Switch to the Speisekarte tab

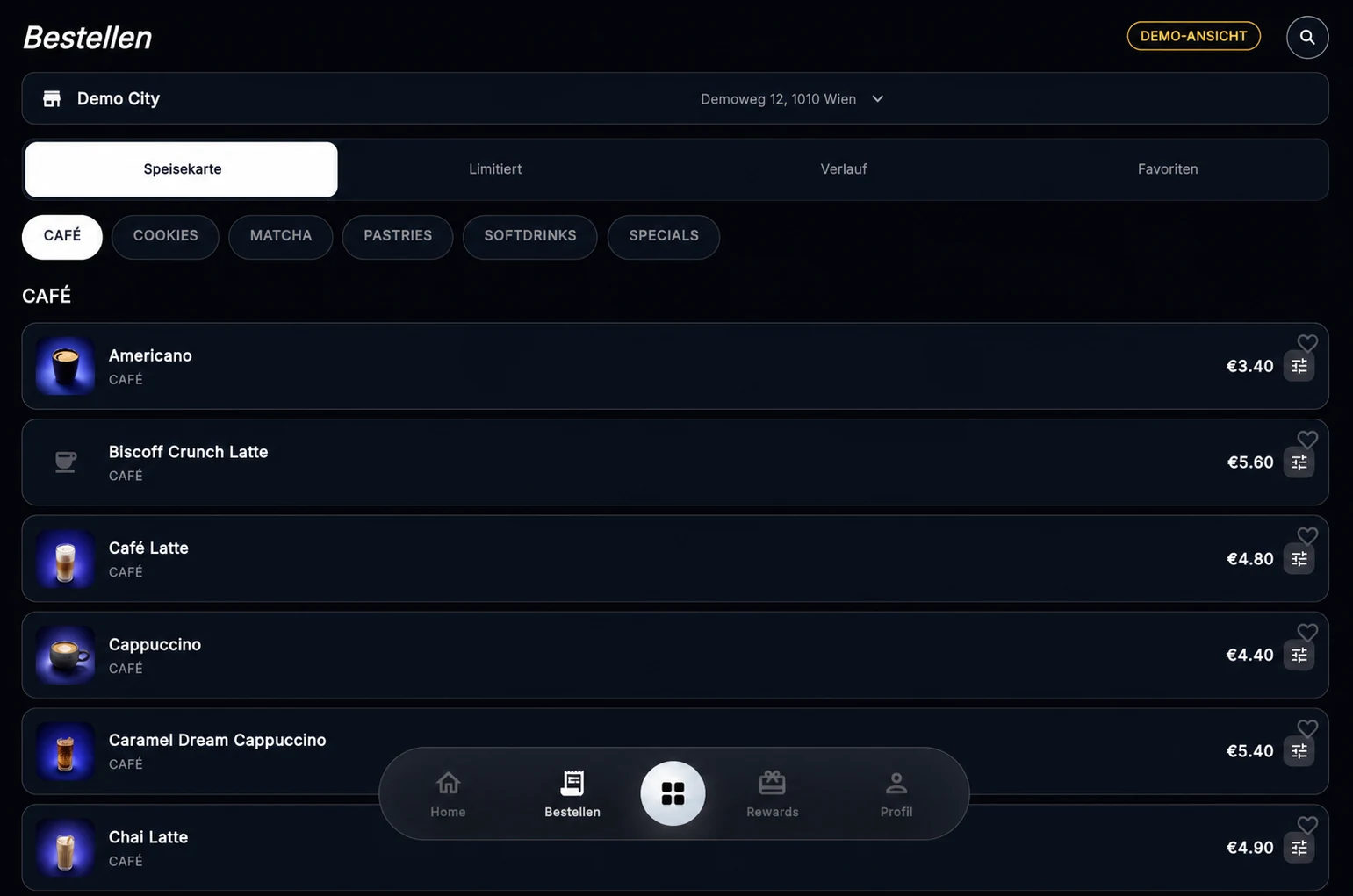(x=182, y=169)
